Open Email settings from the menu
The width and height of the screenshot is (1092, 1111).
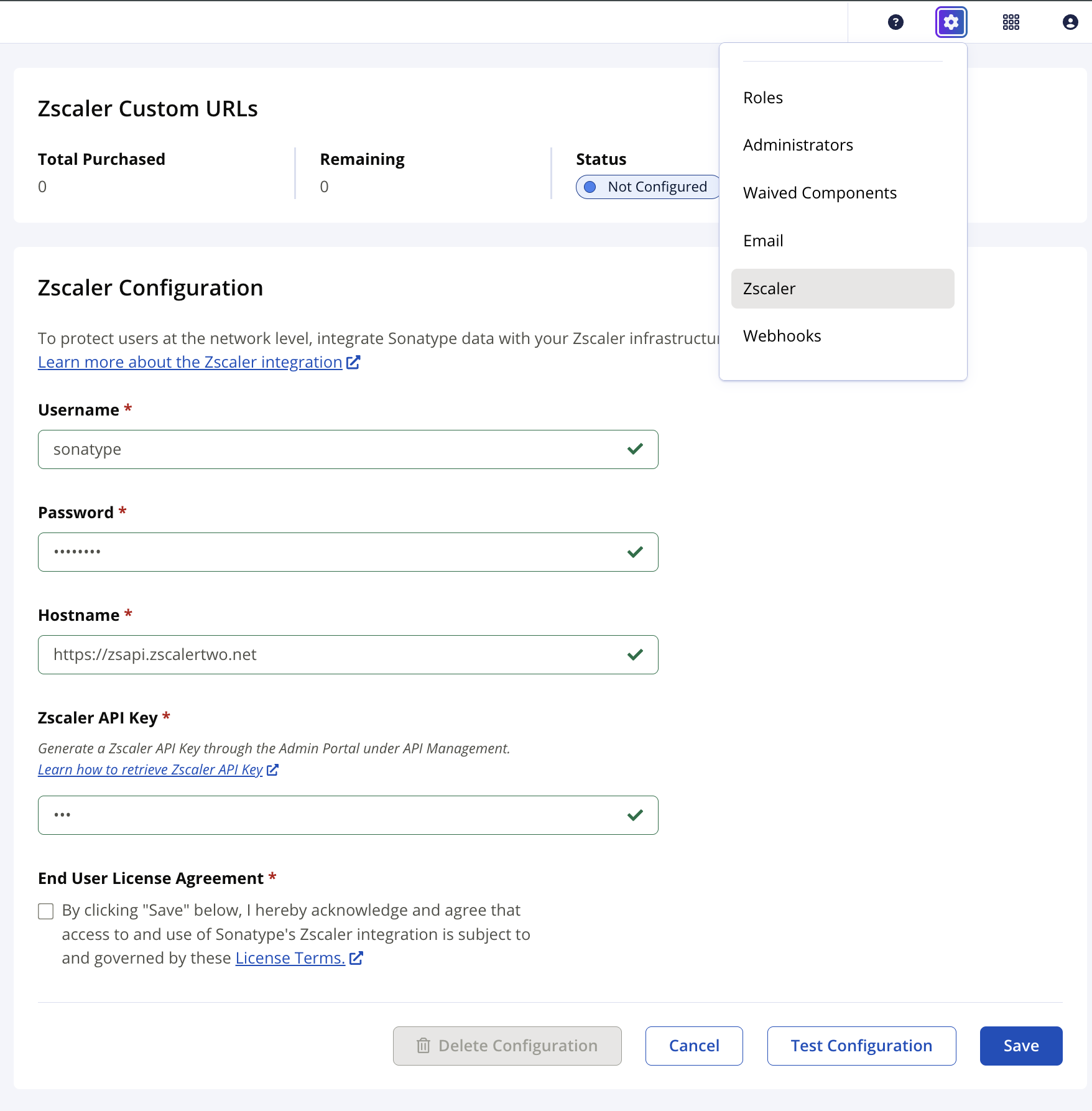tap(843, 241)
